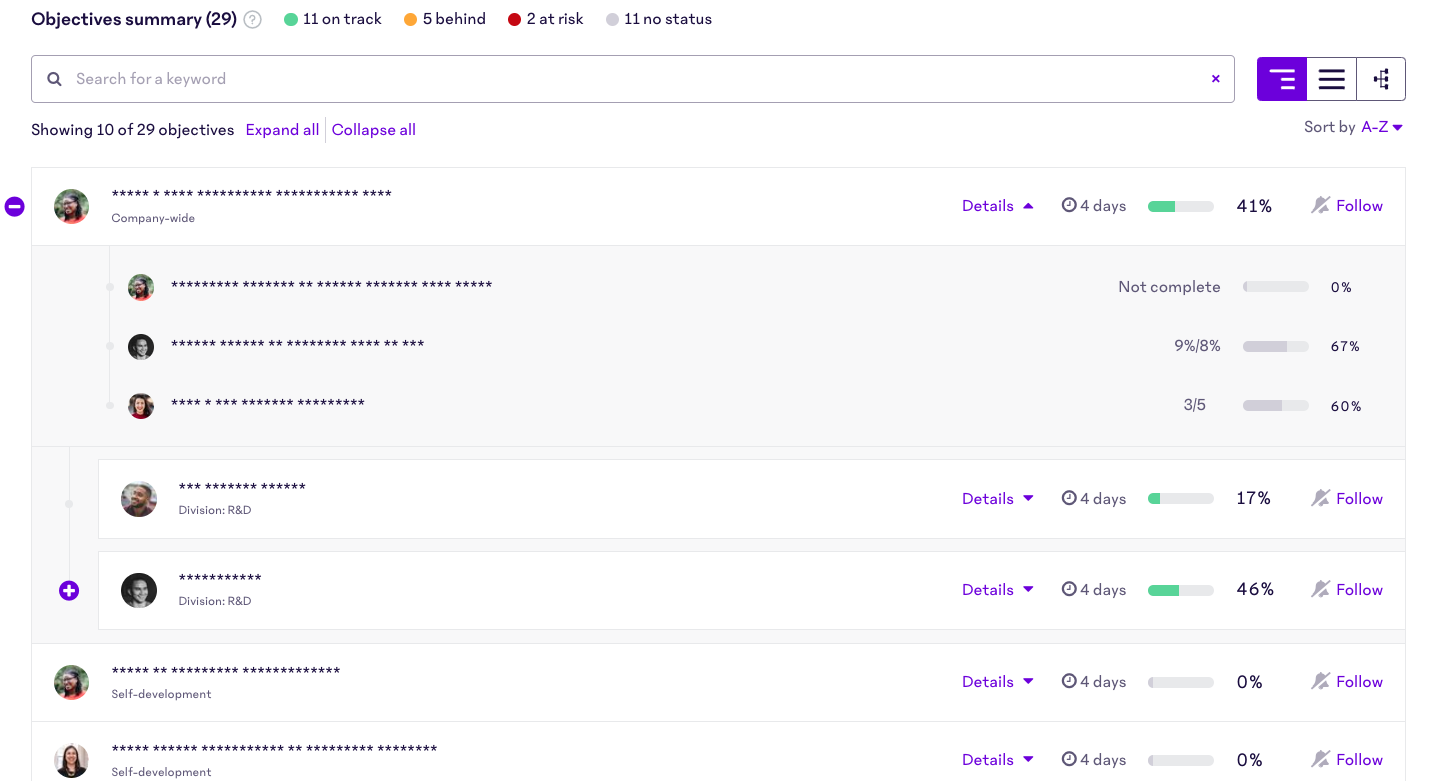Click the help question mark icon
Screen dimensions: 1437x781
(251, 19)
